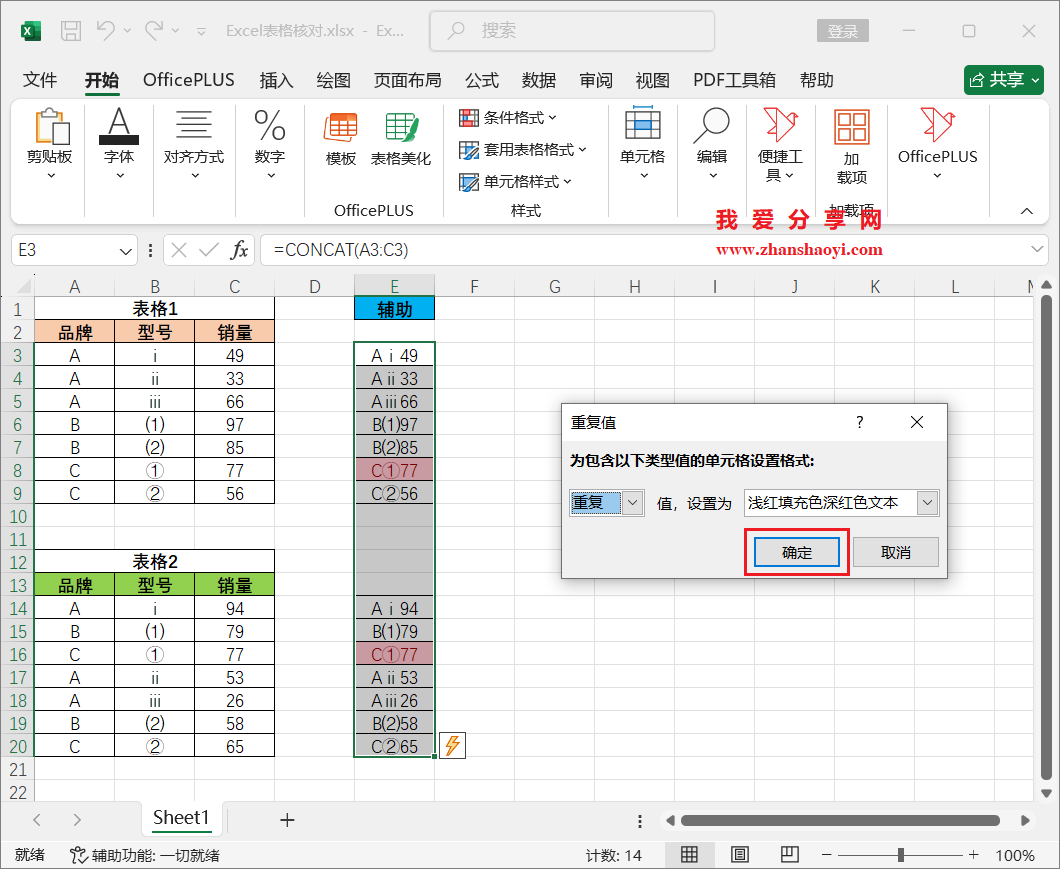The height and width of the screenshot is (869, 1060).
Task: Click the dialog help question mark
Action: [859, 422]
